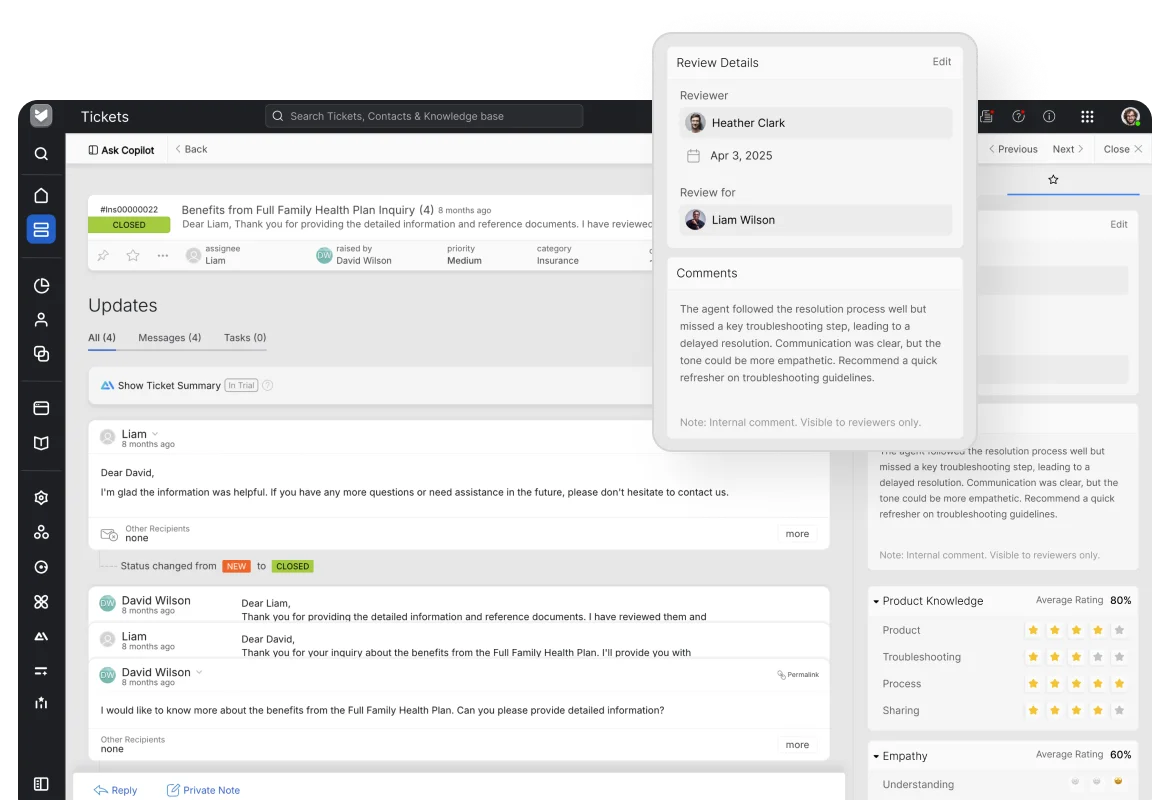Click Reply at the bottom of the ticket

[115, 790]
